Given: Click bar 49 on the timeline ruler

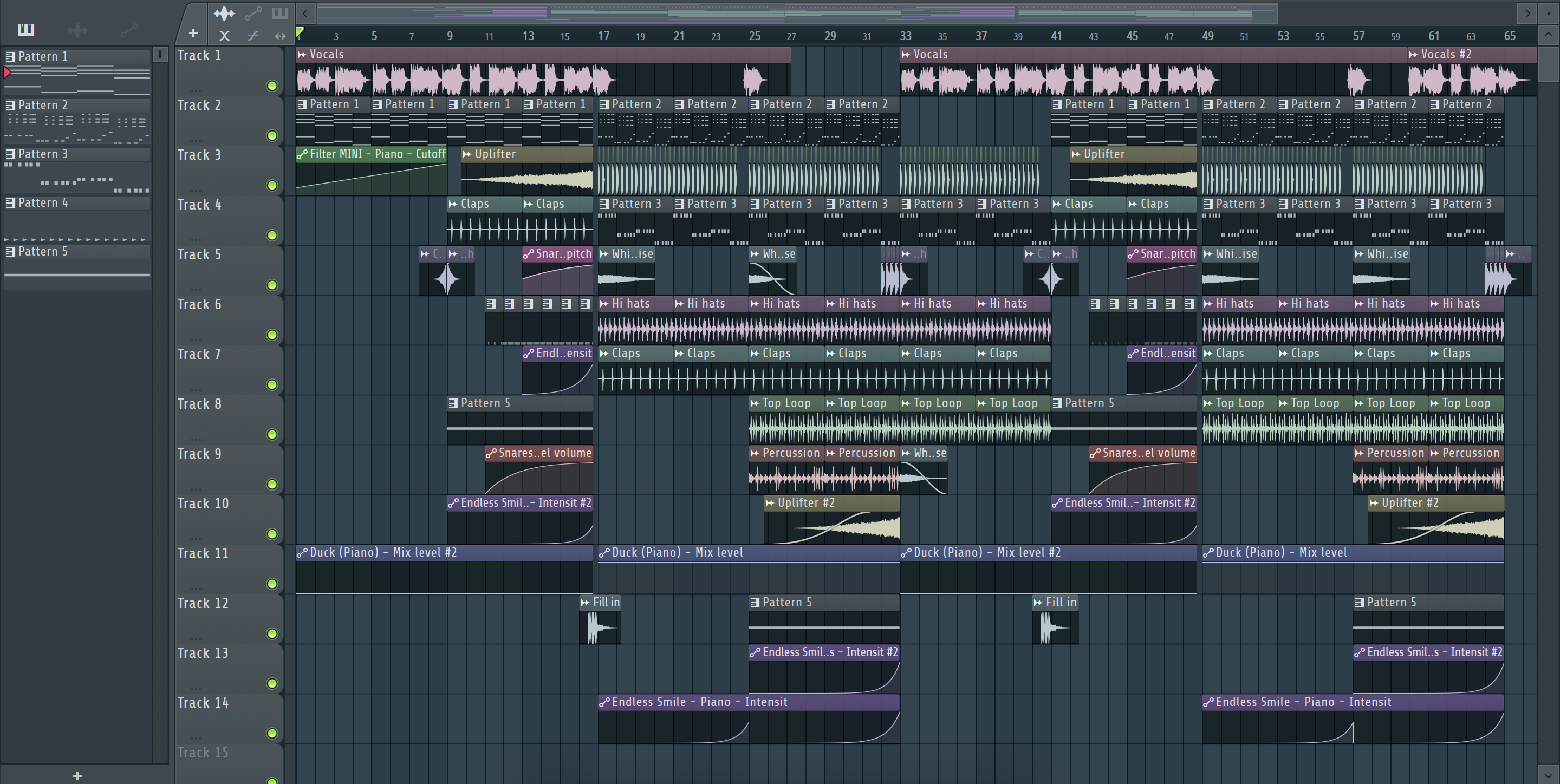Looking at the screenshot, I should click(1208, 36).
